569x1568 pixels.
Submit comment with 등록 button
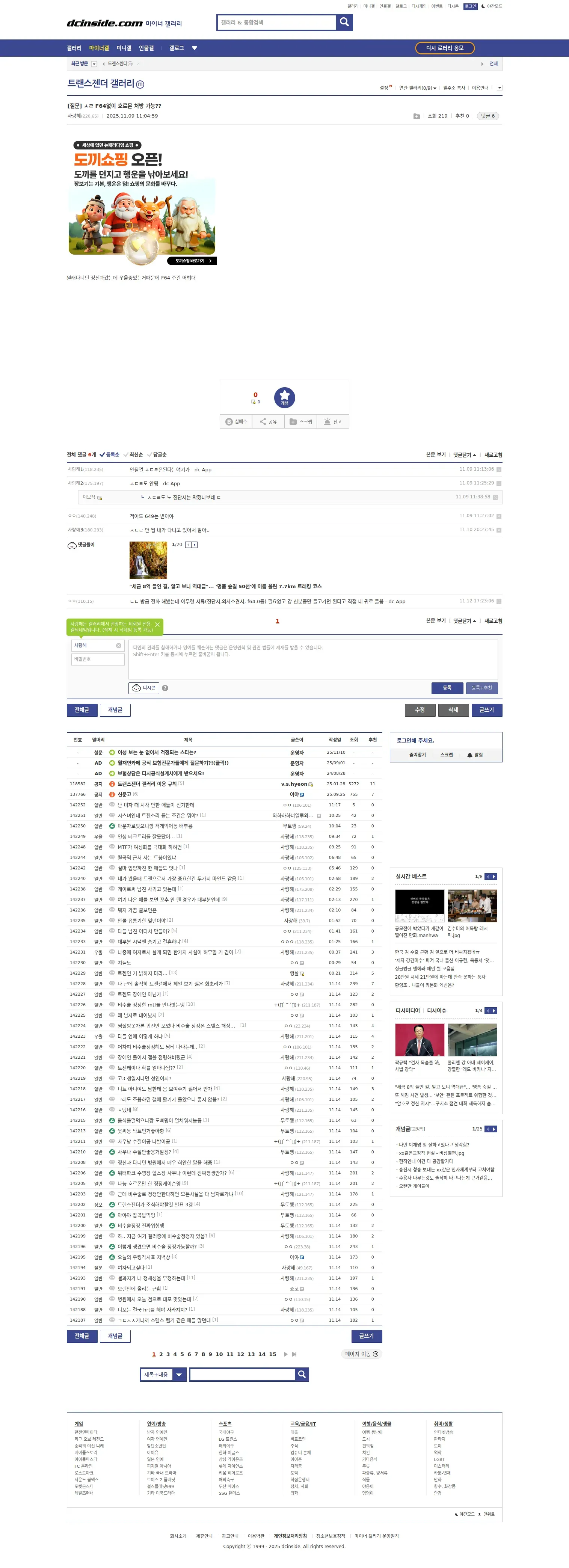click(447, 688)
